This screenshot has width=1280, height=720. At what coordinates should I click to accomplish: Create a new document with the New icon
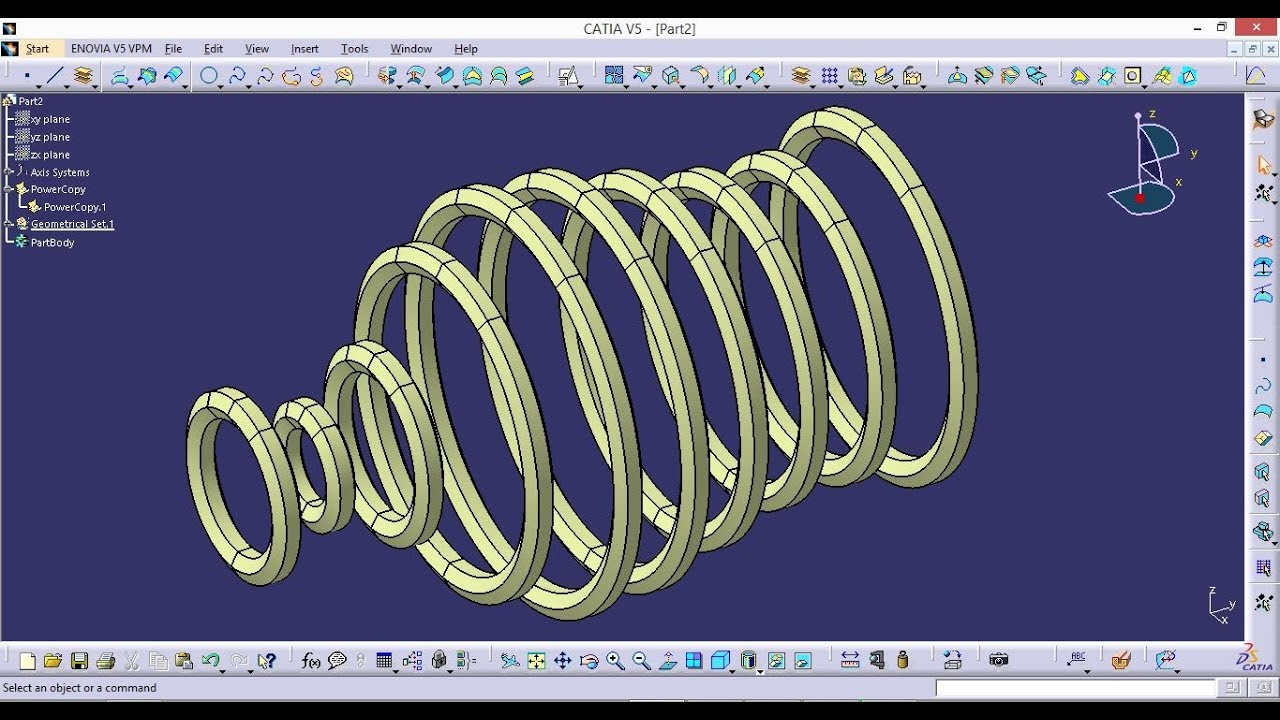coord(28,661)
